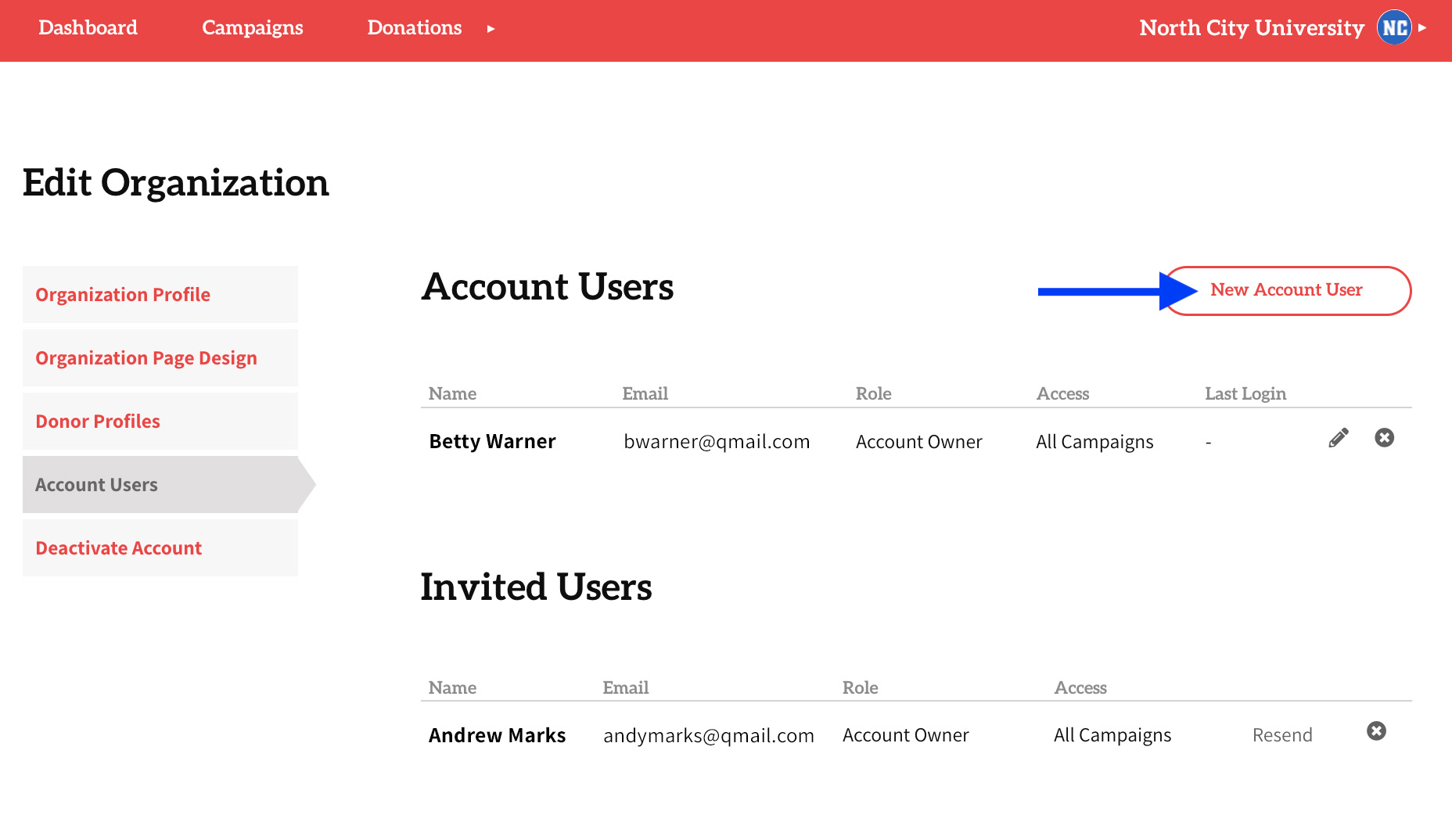Cancel Andrew Marks's pending invitation
The image size is (1452, 840).
pos(1377,731)
